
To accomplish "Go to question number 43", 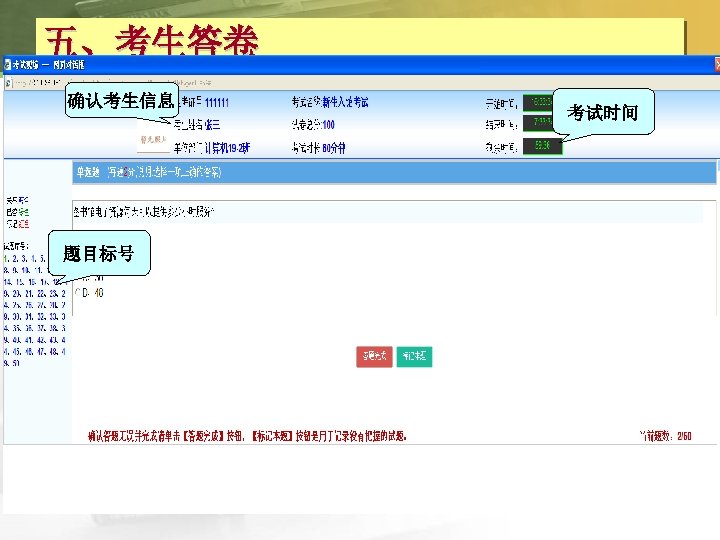I will click(53, 340).
